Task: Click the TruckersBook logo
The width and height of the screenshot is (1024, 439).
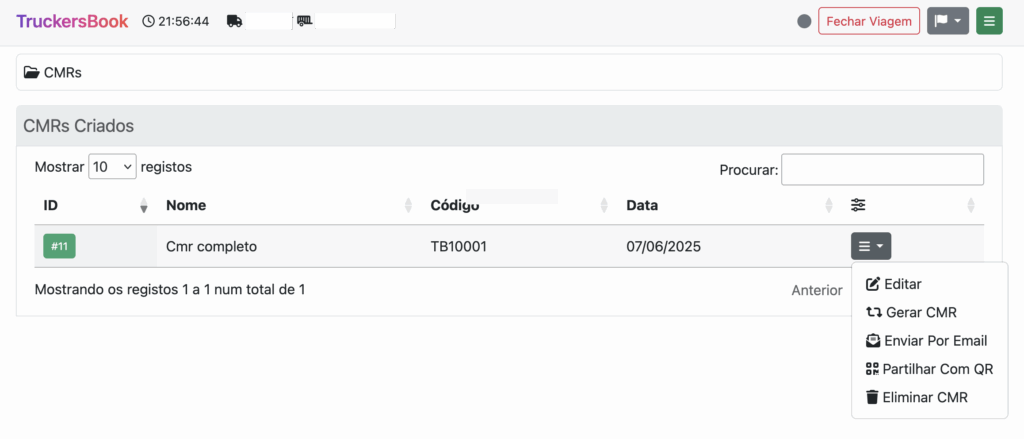Action: pyautogui.click(x=72, y=21)
